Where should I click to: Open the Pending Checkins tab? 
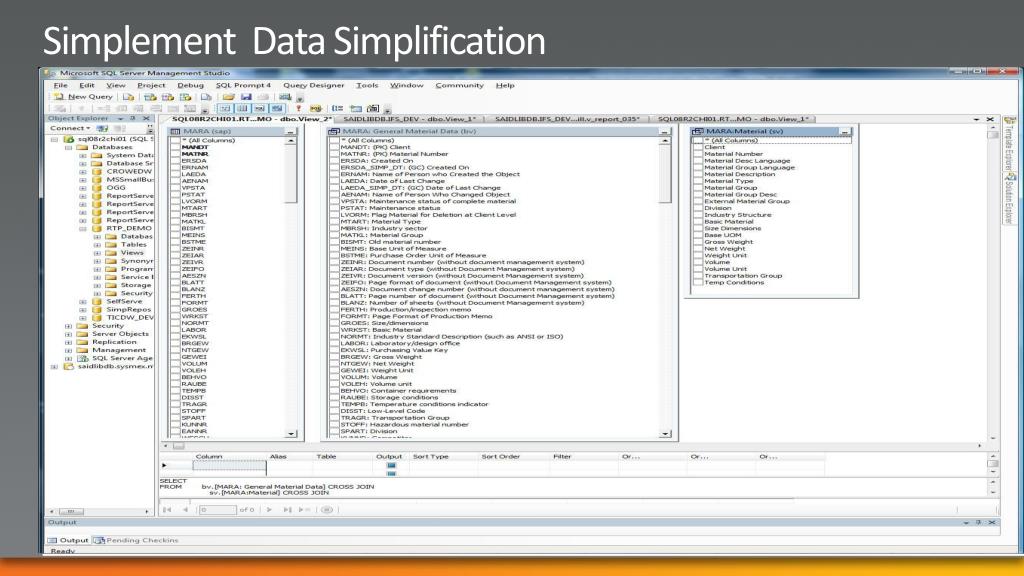[x=136, y=540]
